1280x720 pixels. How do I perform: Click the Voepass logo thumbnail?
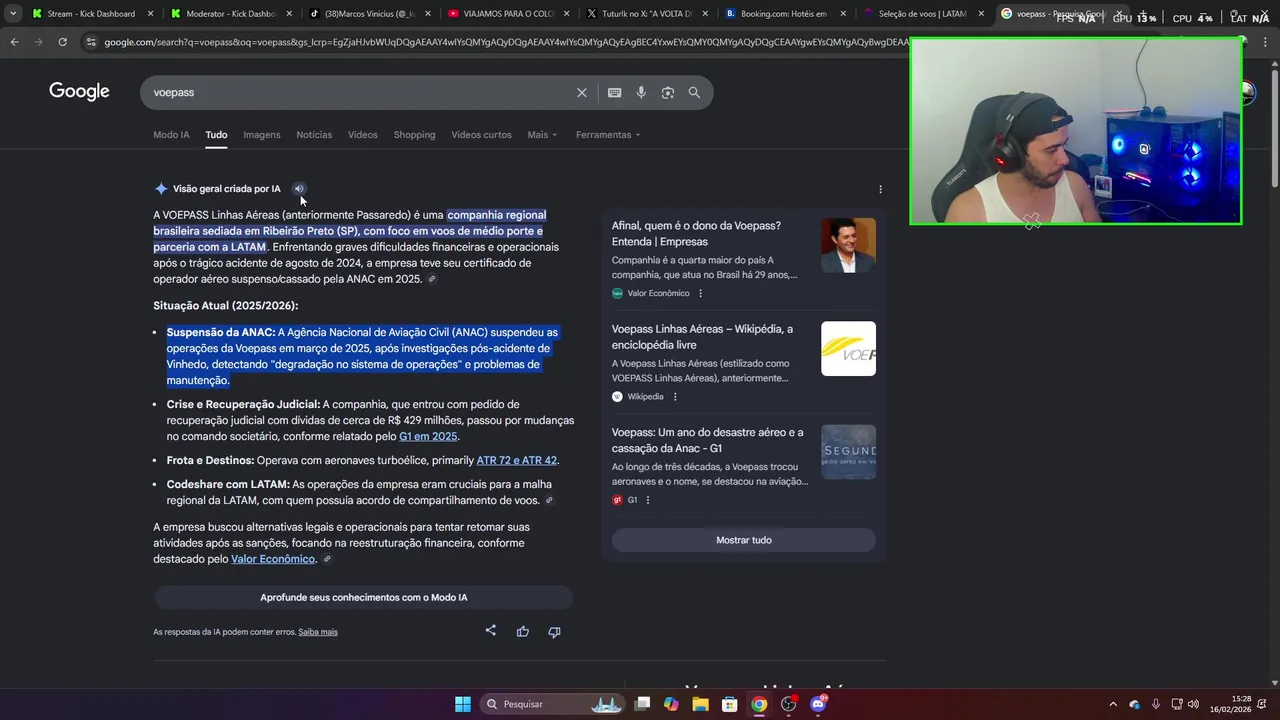click(848, 348)
